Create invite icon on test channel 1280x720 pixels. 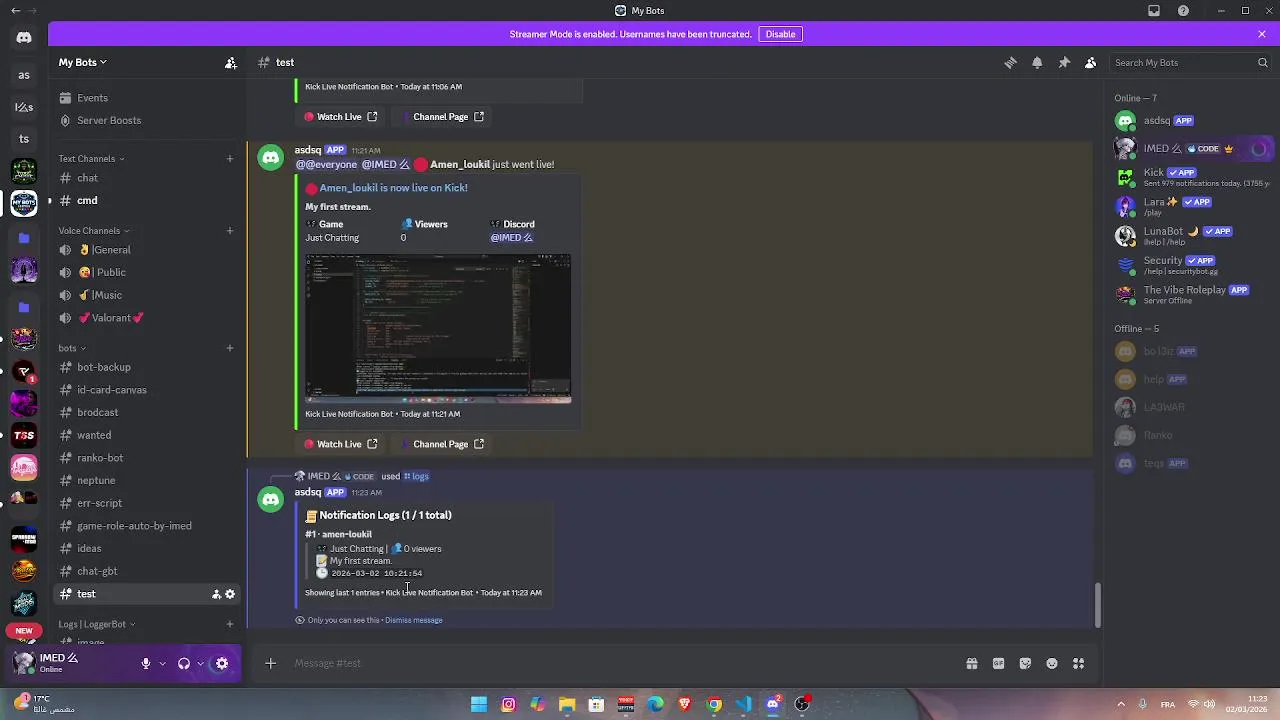coord(216,594)
